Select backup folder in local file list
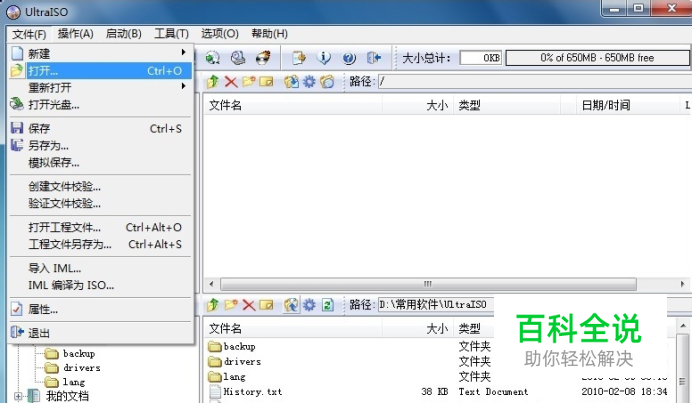 click(232, 347)
